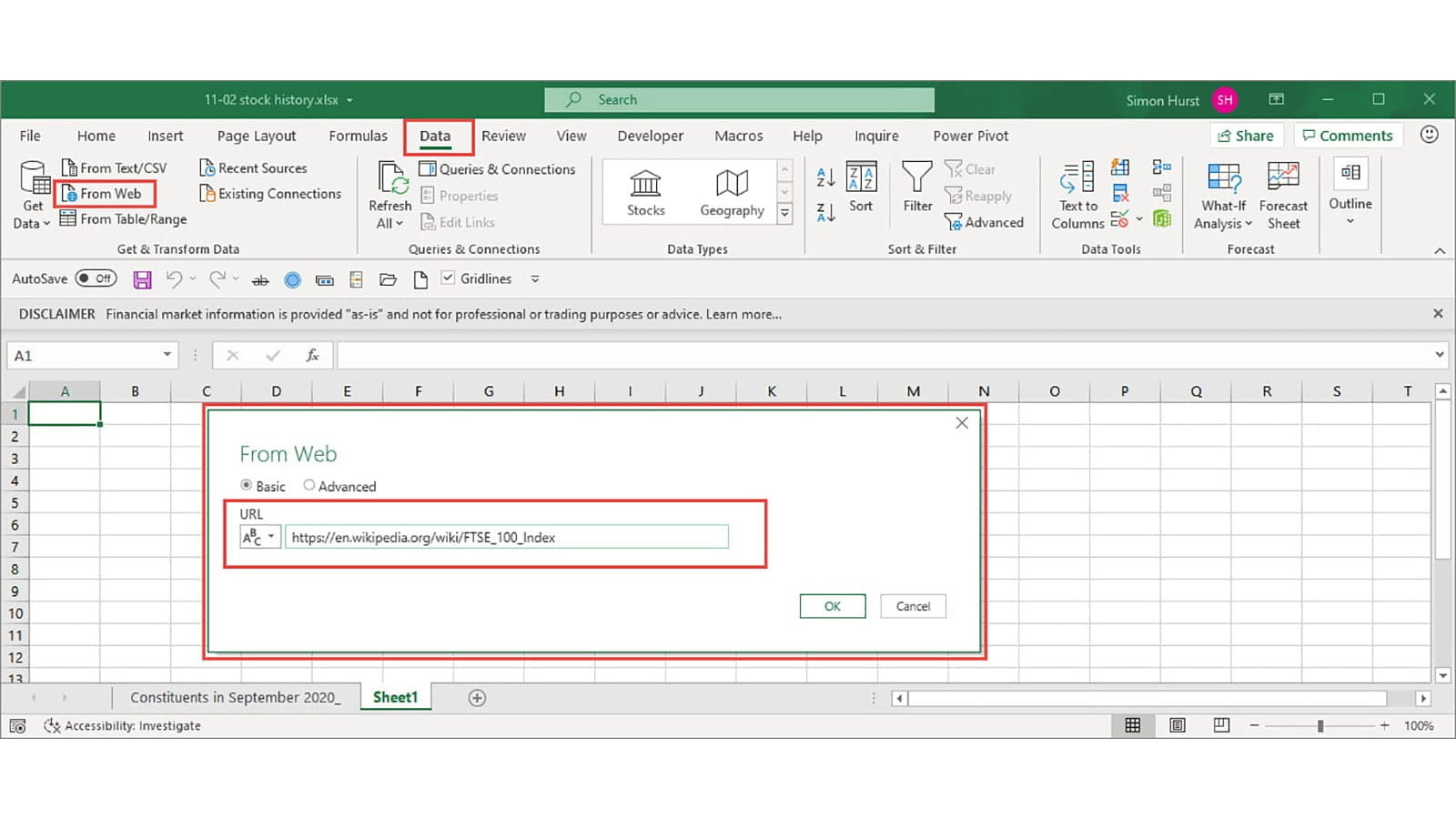Select the Advanced radio option
The width and height of the screenshot is (1456, 819).
tap(309, 486)
